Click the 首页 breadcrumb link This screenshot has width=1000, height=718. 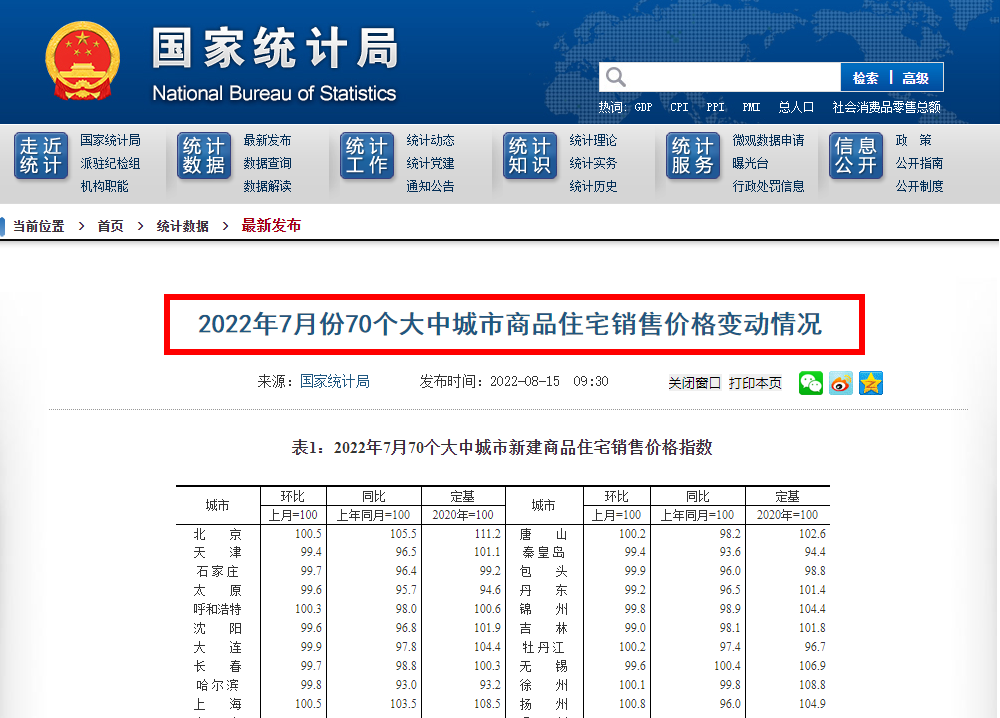click(110, 226)
